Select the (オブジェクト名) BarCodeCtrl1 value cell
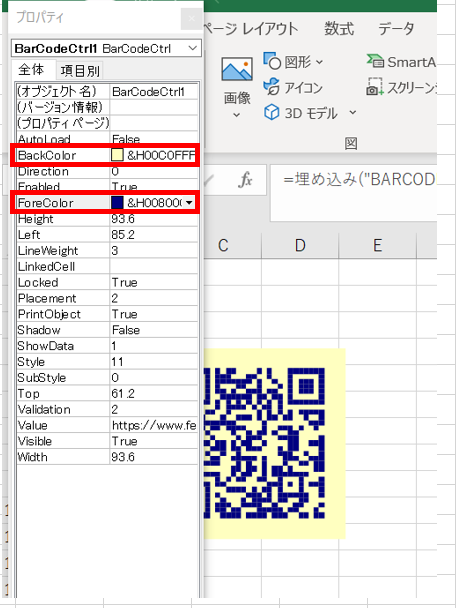 (x=154, y=92)
